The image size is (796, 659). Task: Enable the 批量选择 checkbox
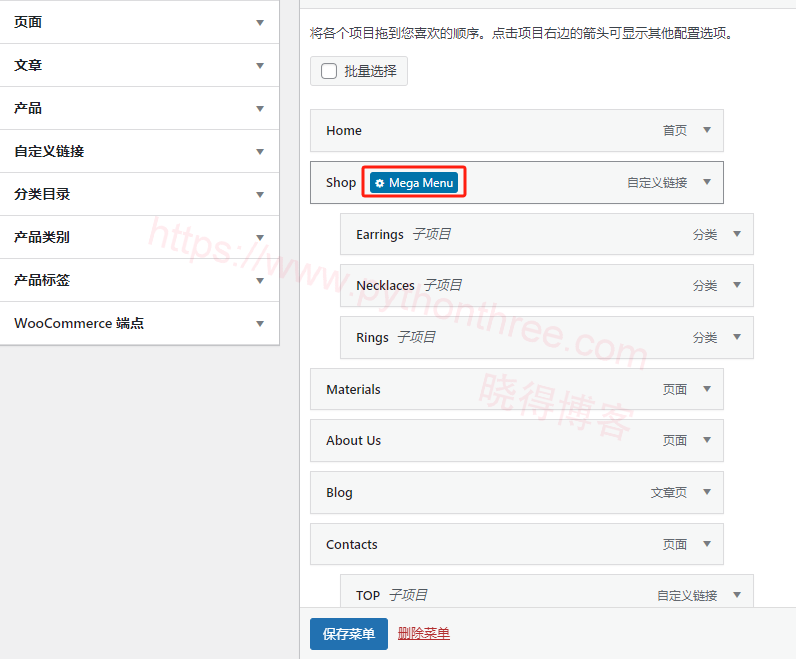[x=329, y=71]
